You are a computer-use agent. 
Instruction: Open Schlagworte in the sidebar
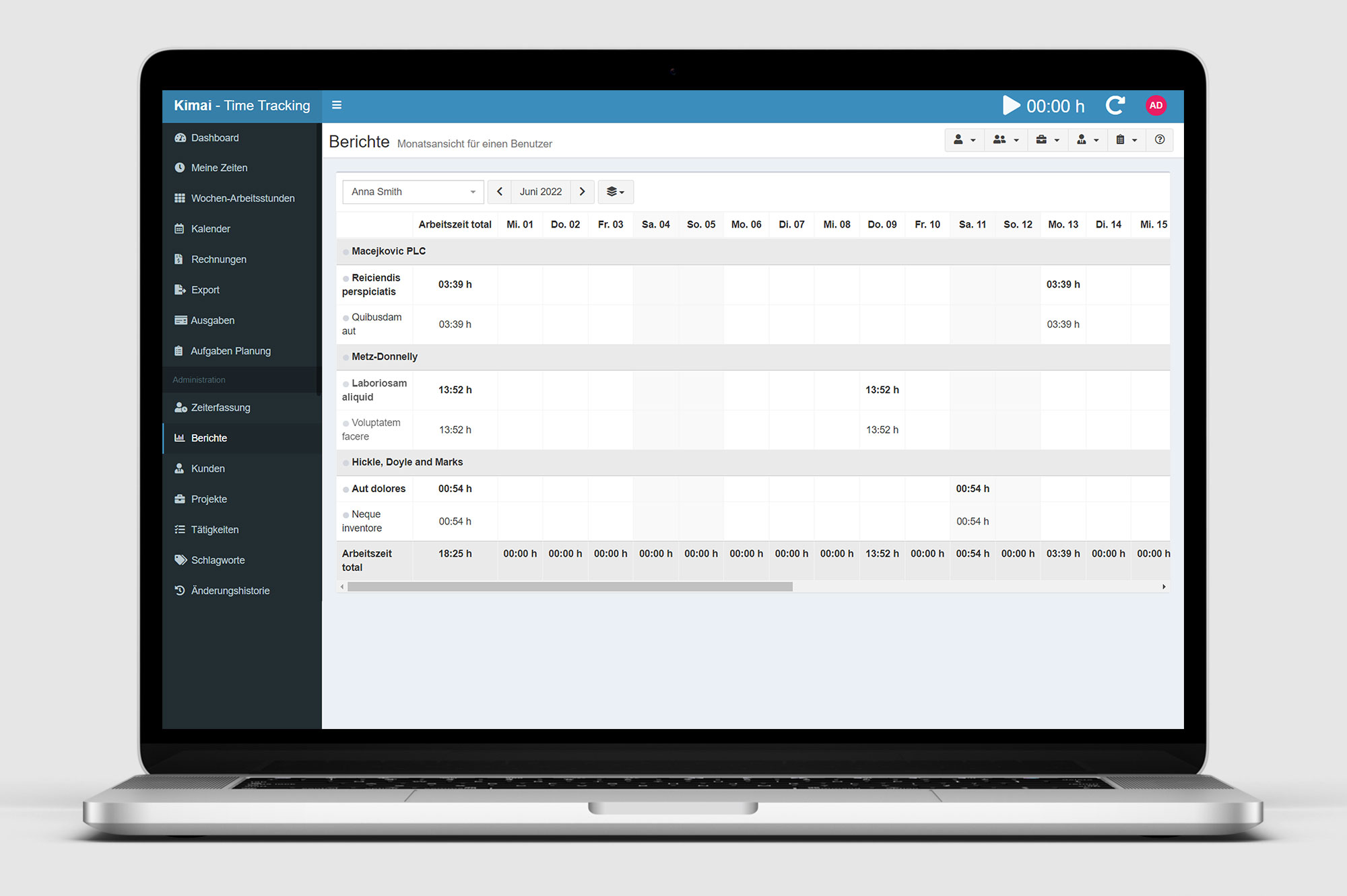tap(241, 560)
